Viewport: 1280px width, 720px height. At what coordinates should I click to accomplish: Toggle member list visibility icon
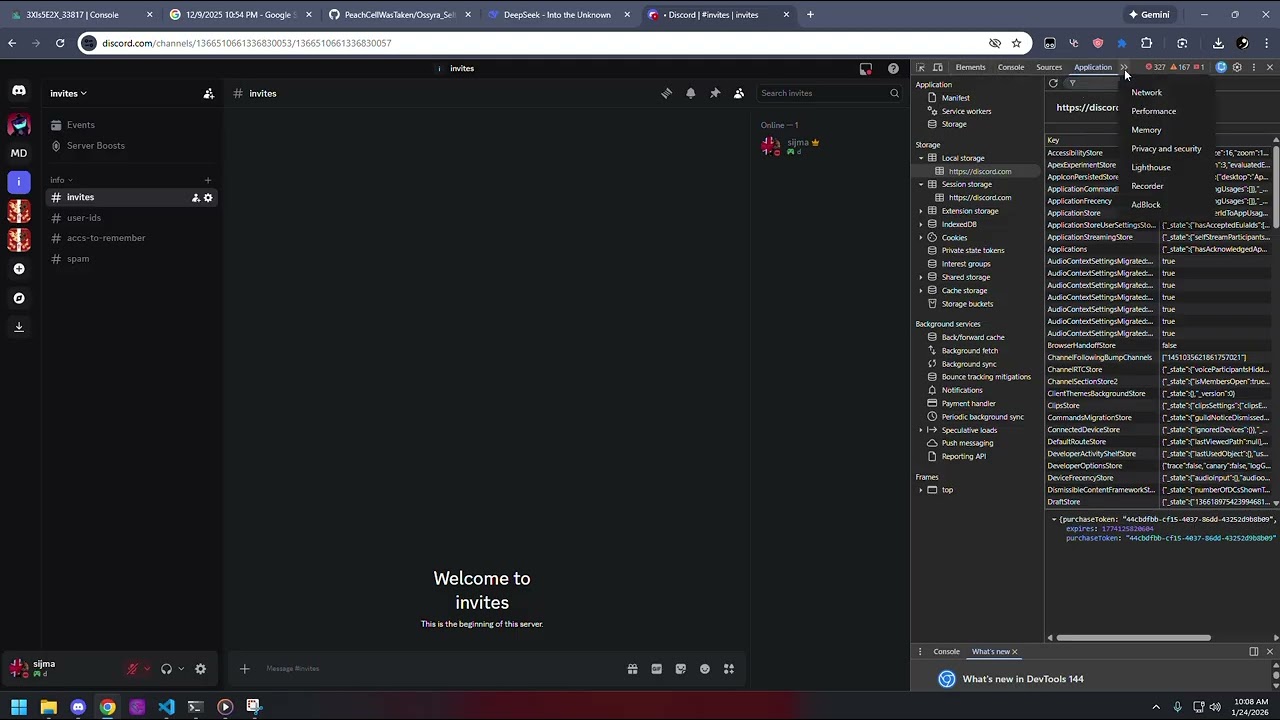point(739,93)
